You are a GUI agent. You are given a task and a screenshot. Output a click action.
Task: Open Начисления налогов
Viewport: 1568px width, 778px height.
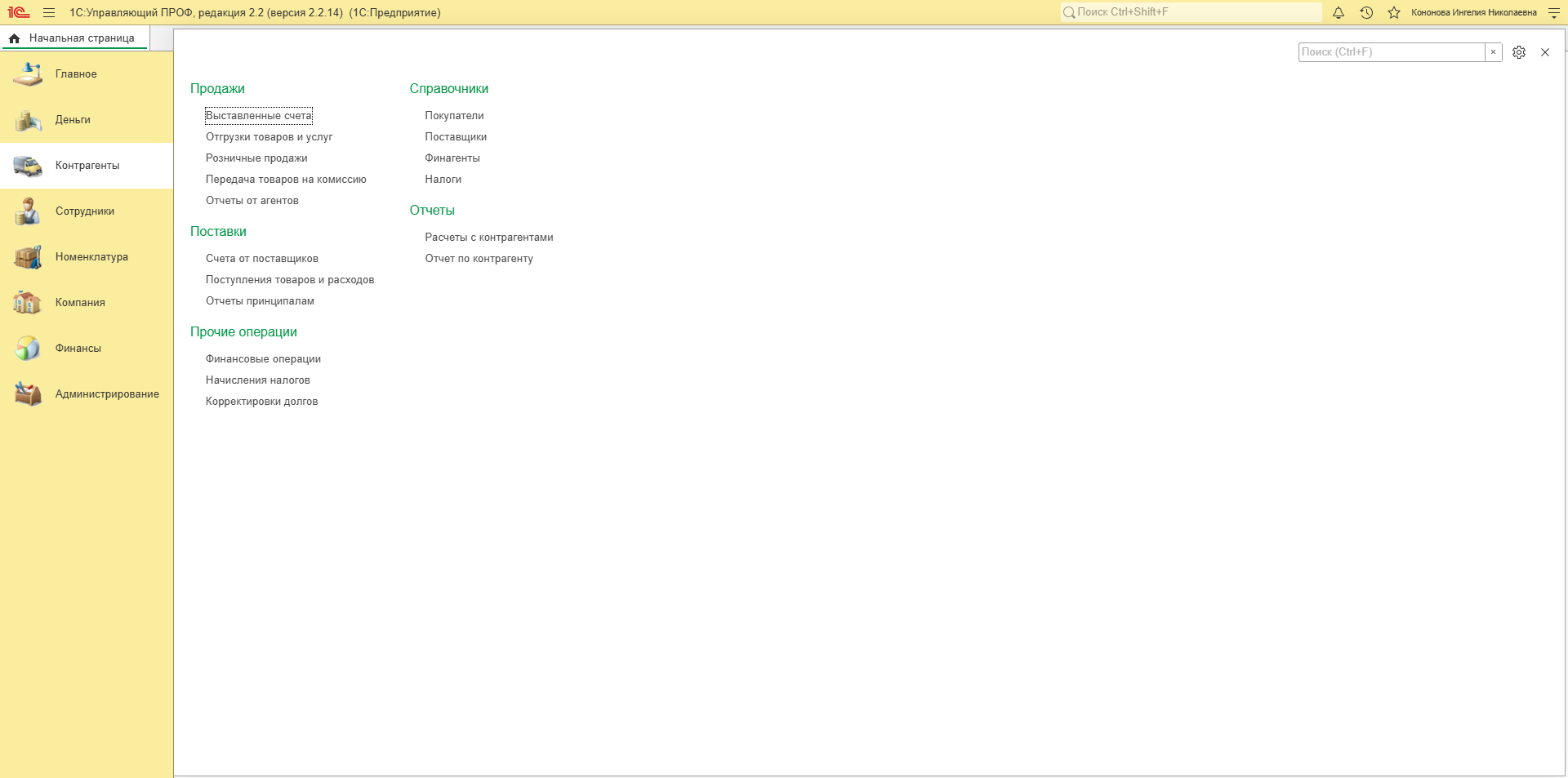[x=258, y=380]
